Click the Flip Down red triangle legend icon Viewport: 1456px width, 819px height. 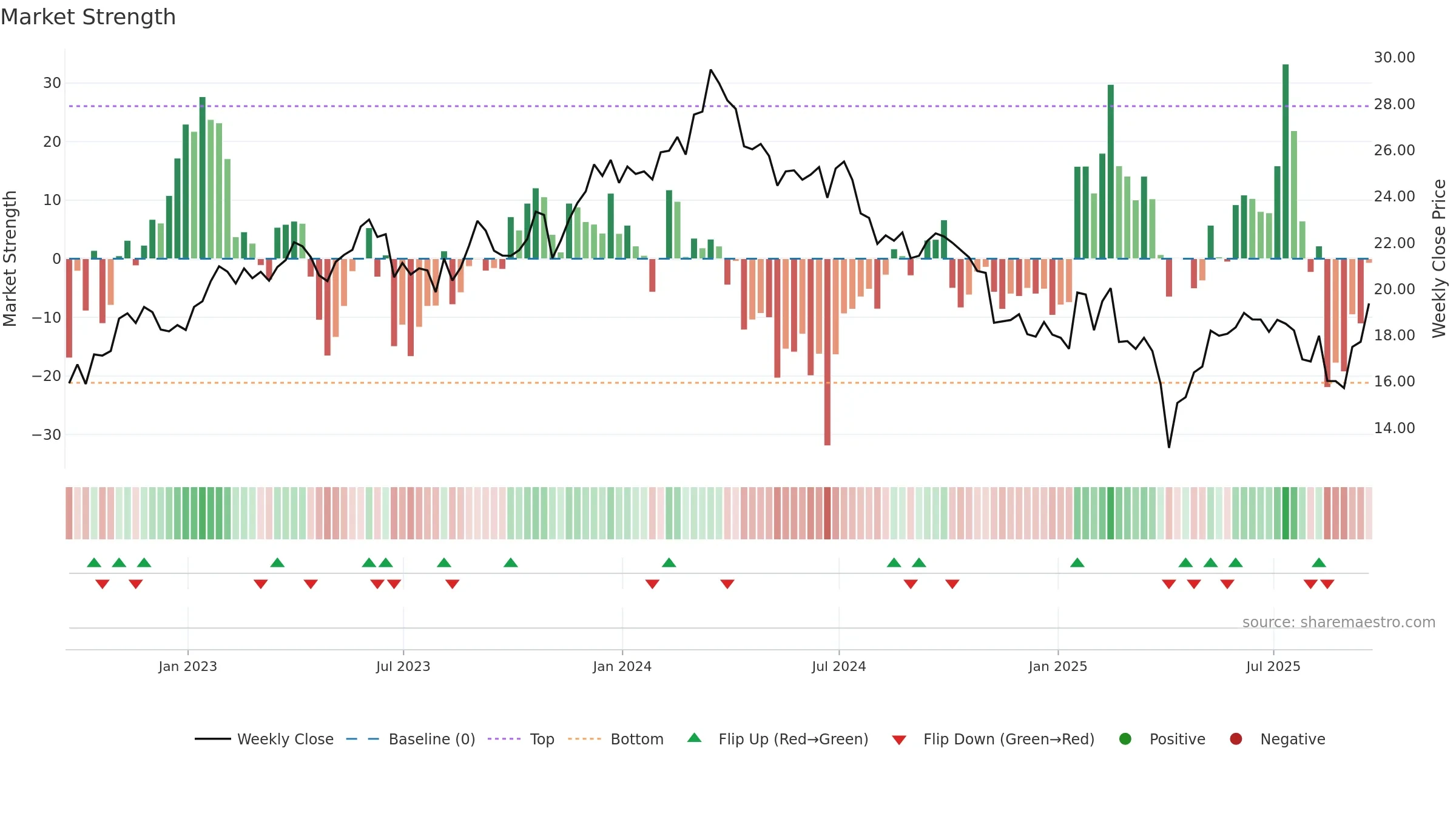pyautogui.click(x=899, y=740)
